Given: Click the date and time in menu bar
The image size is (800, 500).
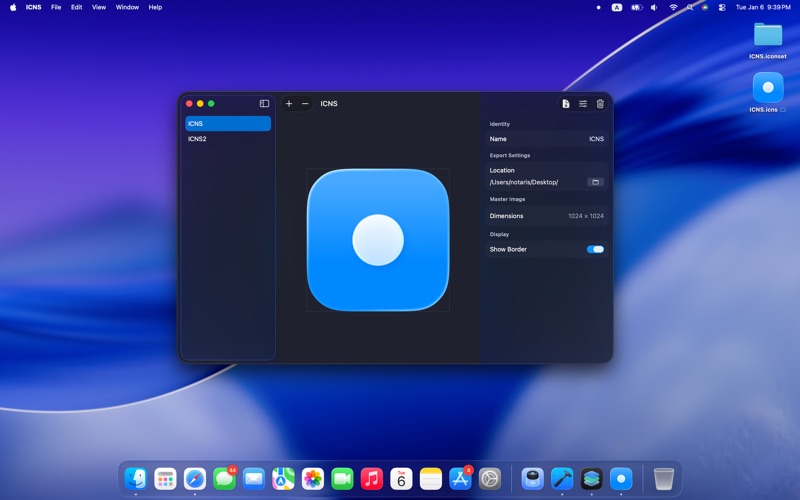Looking at the screenshot, I should point(763,7).
